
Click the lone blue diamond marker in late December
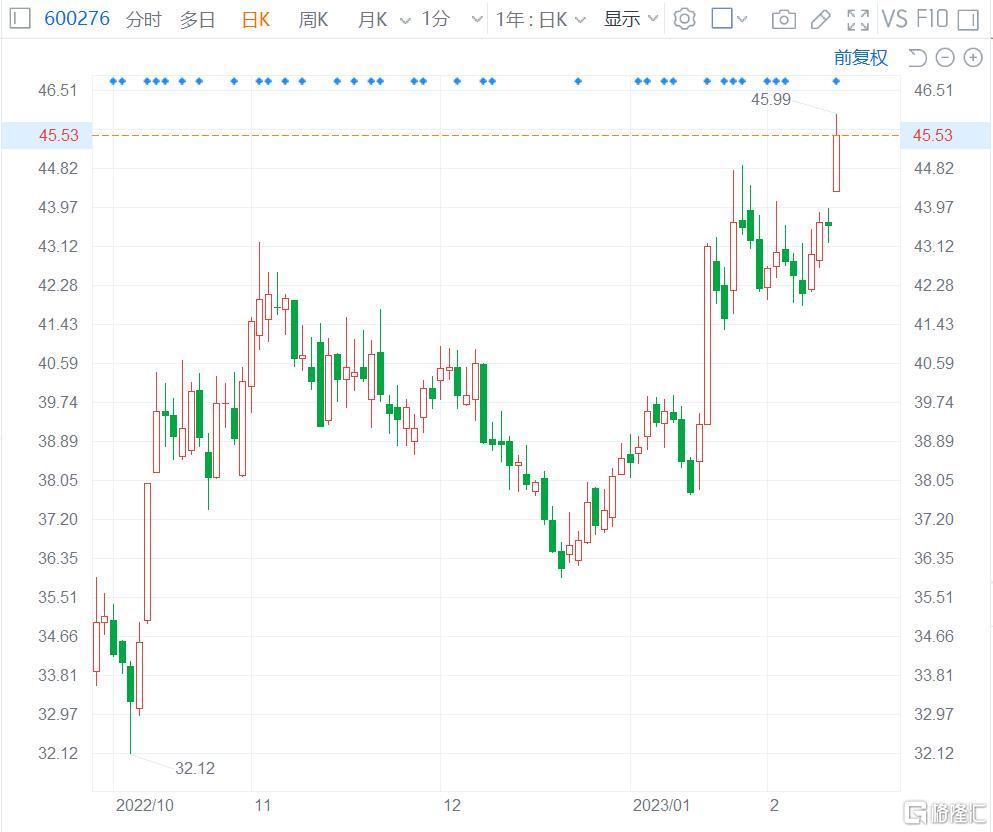tap(578, 81)
